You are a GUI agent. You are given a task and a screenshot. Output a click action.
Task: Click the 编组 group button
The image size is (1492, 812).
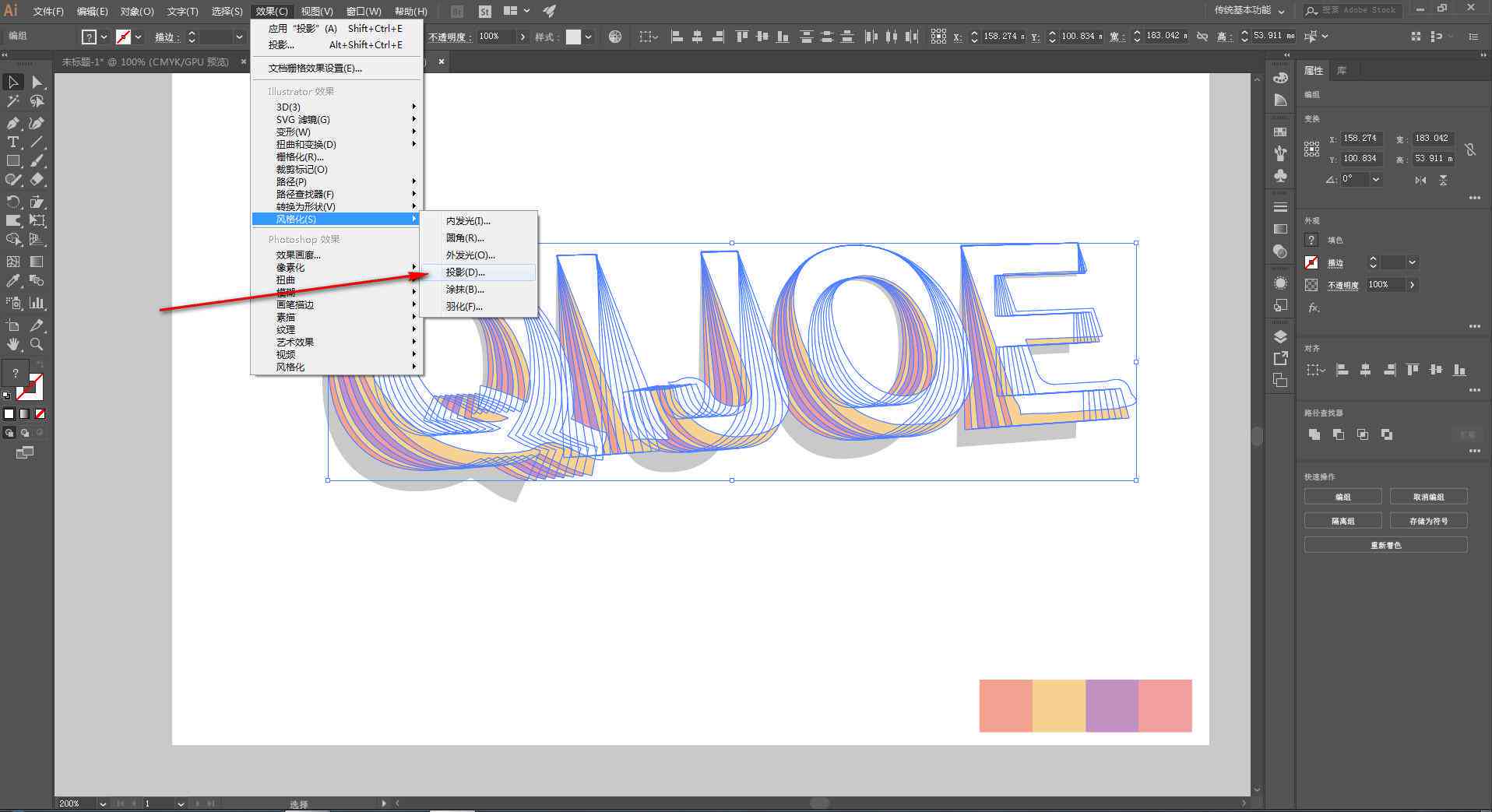pyautogui.click(x=1343, y=497)
